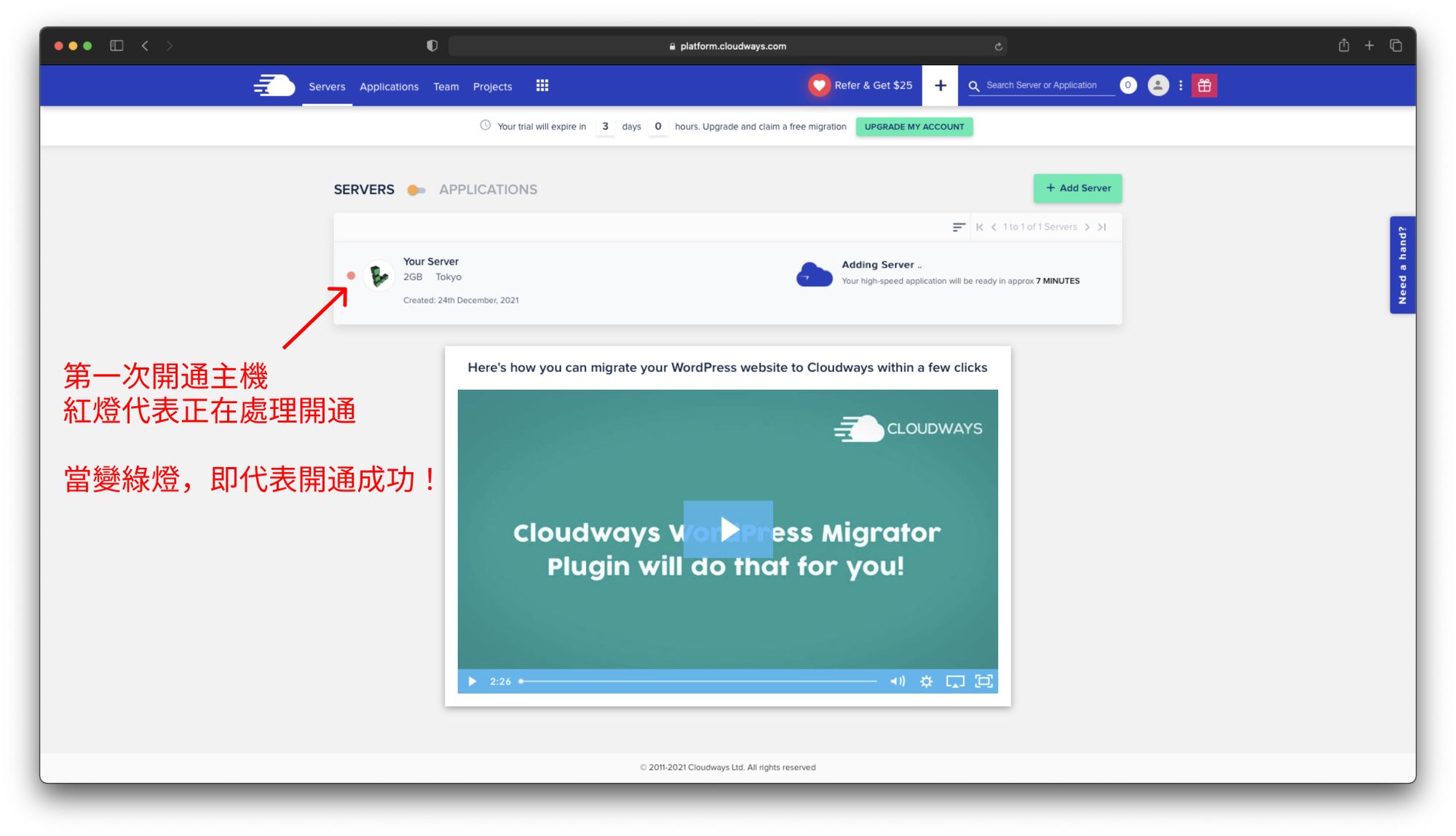
Task: Go back in browser history
Action: click(145, 46)
